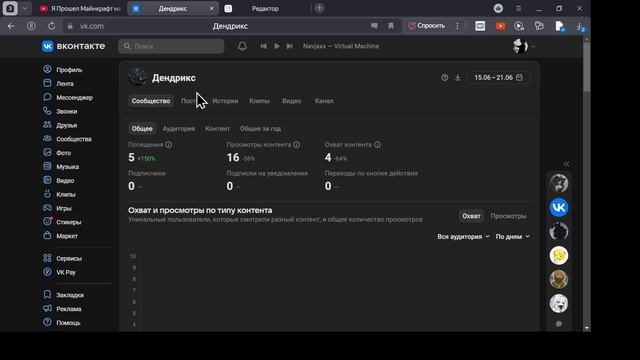The image size is (640, 360).
Task: Switch to the YouTube Майнкрафт browser tab
Action: [80, 9]
